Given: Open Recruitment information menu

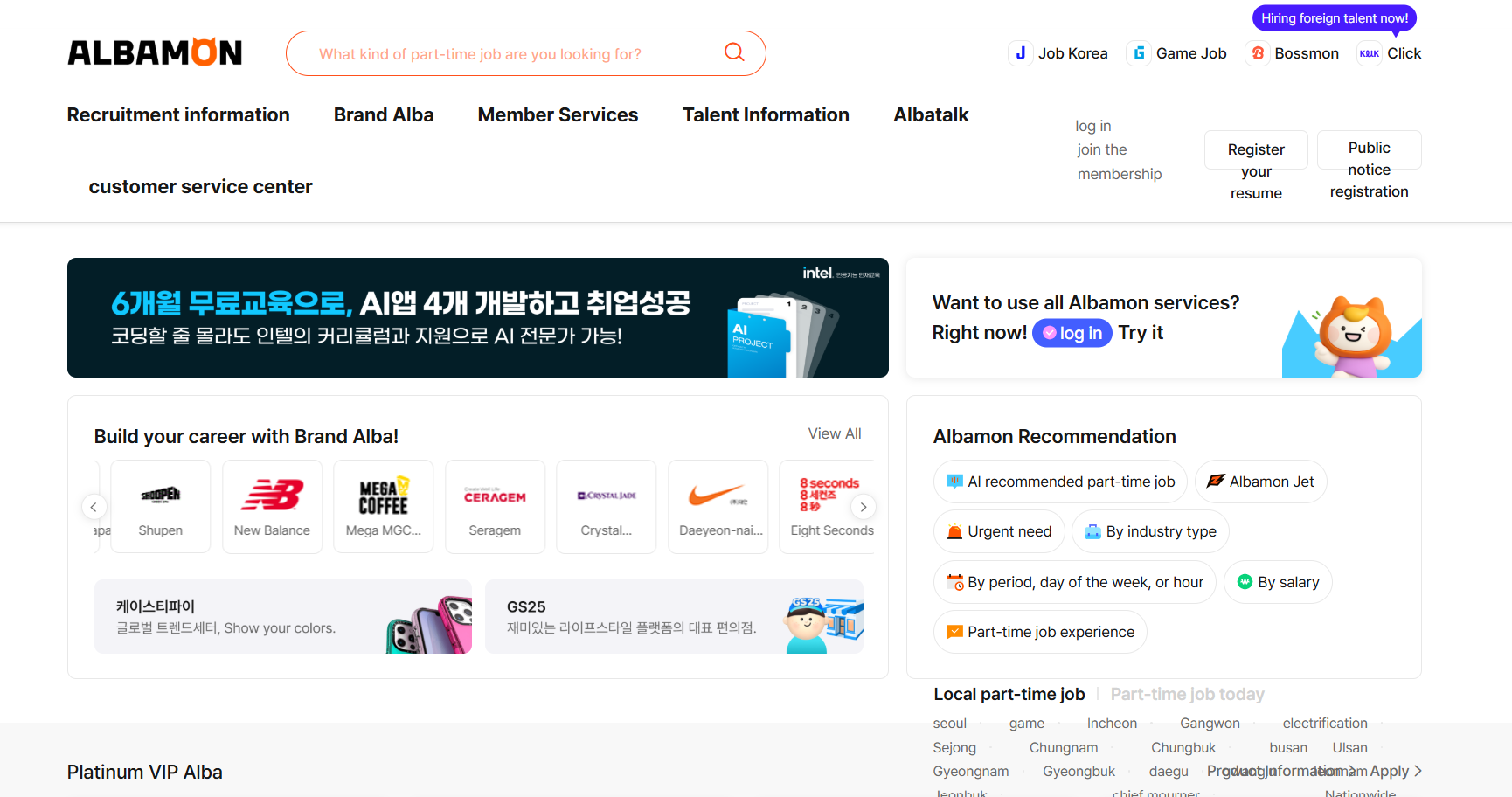Looking at the screenshot, I should 178,114.
